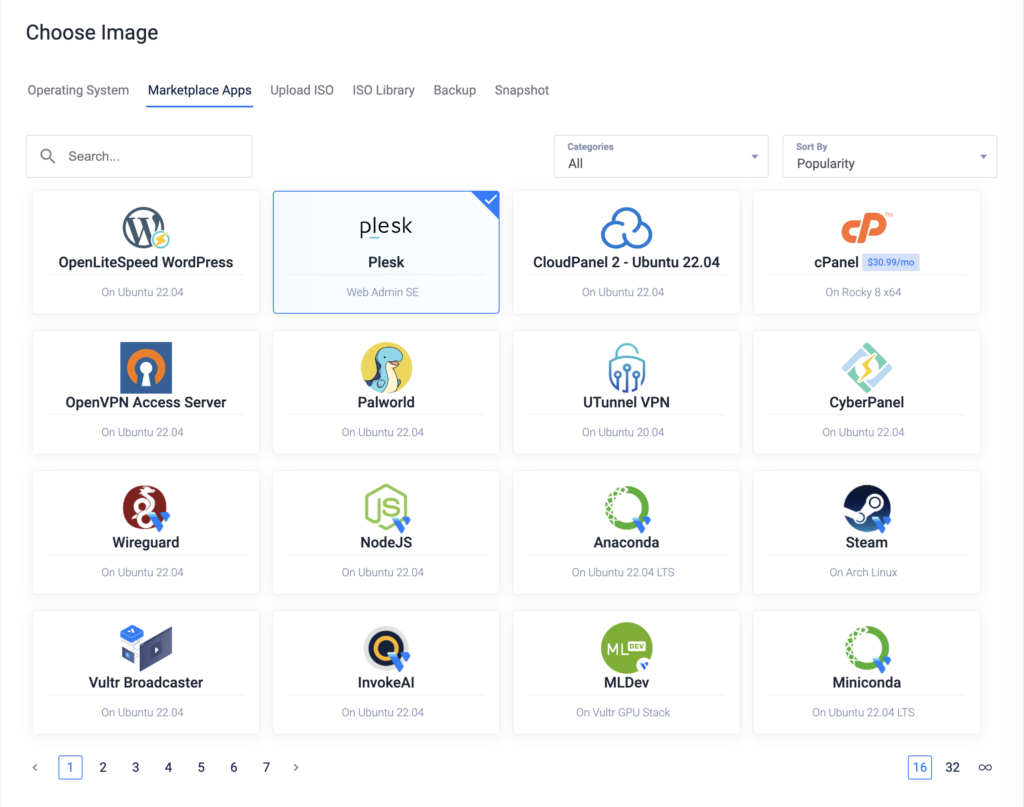Viewport: 1024px width, 807px height.
Task: Click the Plesk logo
Action: tap(386, 227)
